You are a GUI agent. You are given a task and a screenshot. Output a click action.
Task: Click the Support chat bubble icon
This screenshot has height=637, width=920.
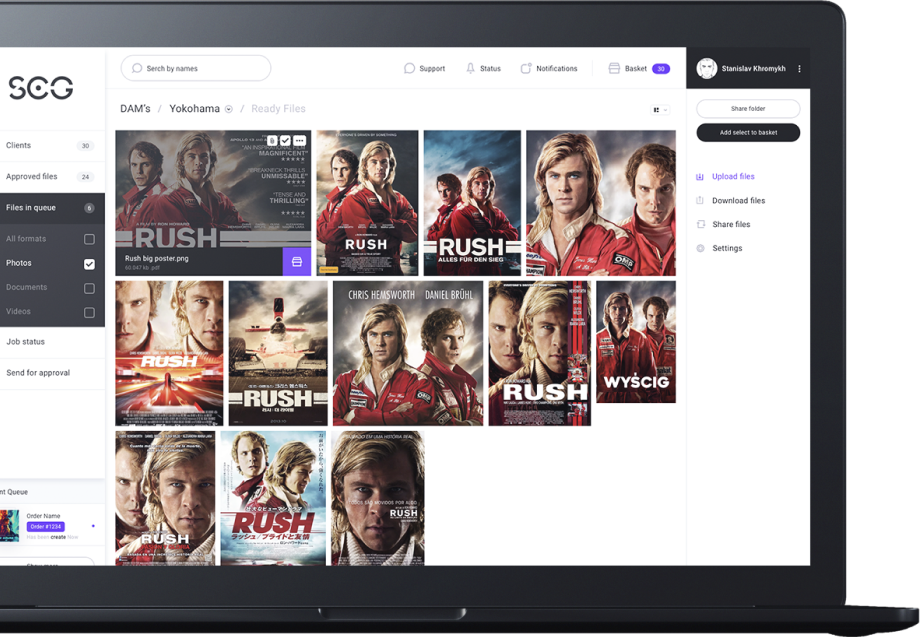[409, 69]
